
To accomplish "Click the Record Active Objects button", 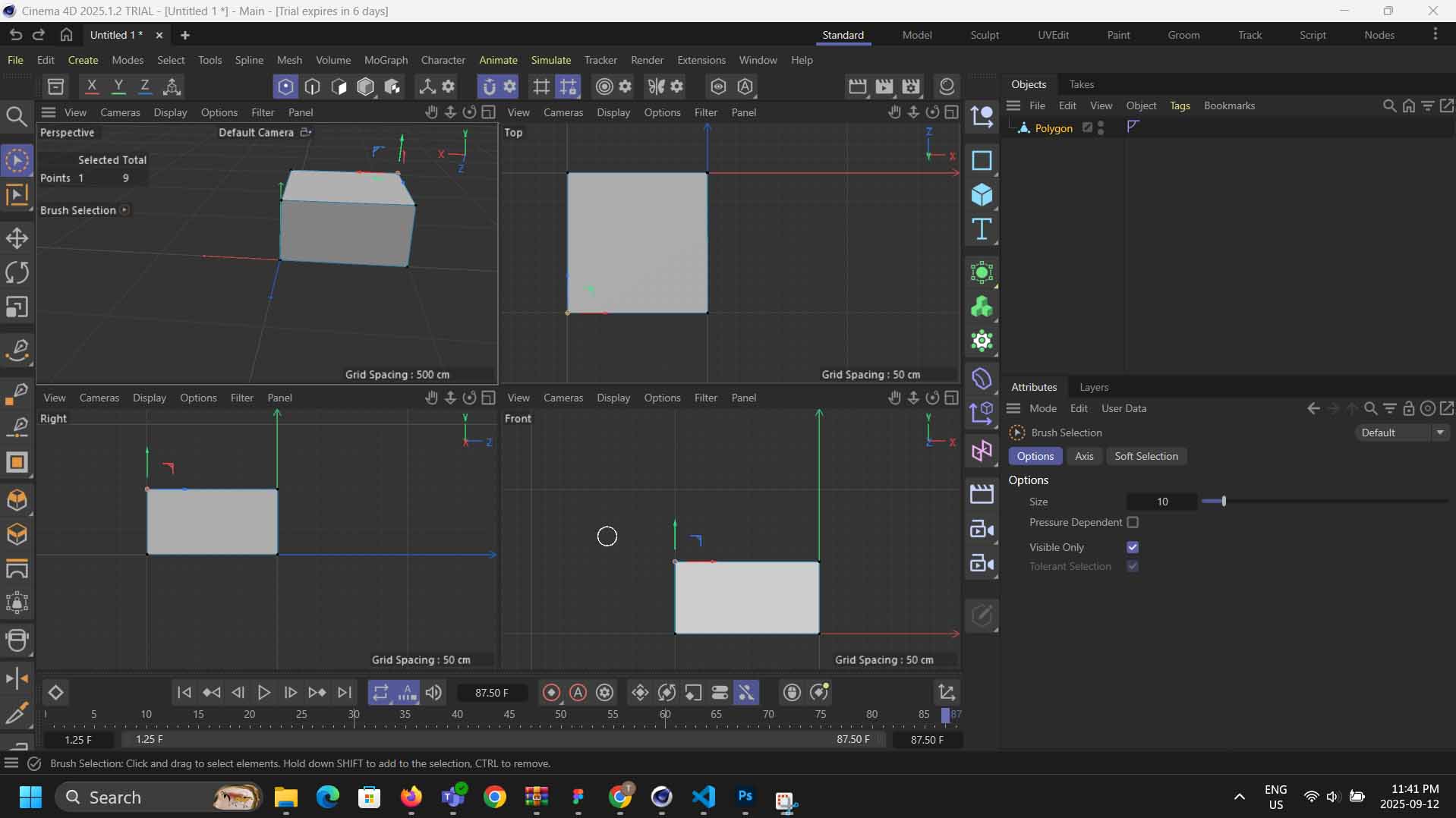I will 551,692.
